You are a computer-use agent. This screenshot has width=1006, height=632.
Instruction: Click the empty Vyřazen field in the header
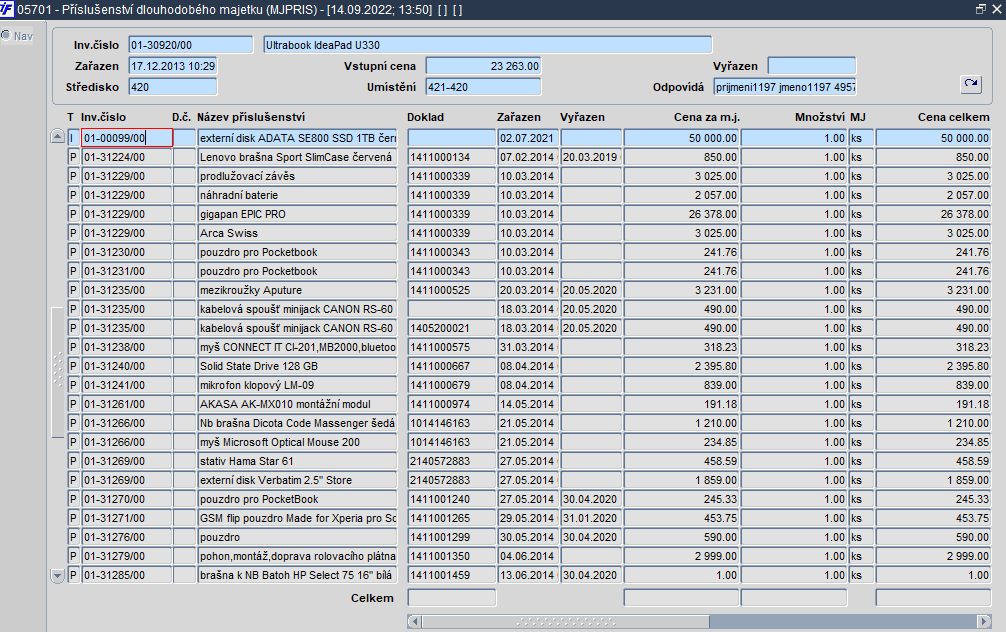811,66
